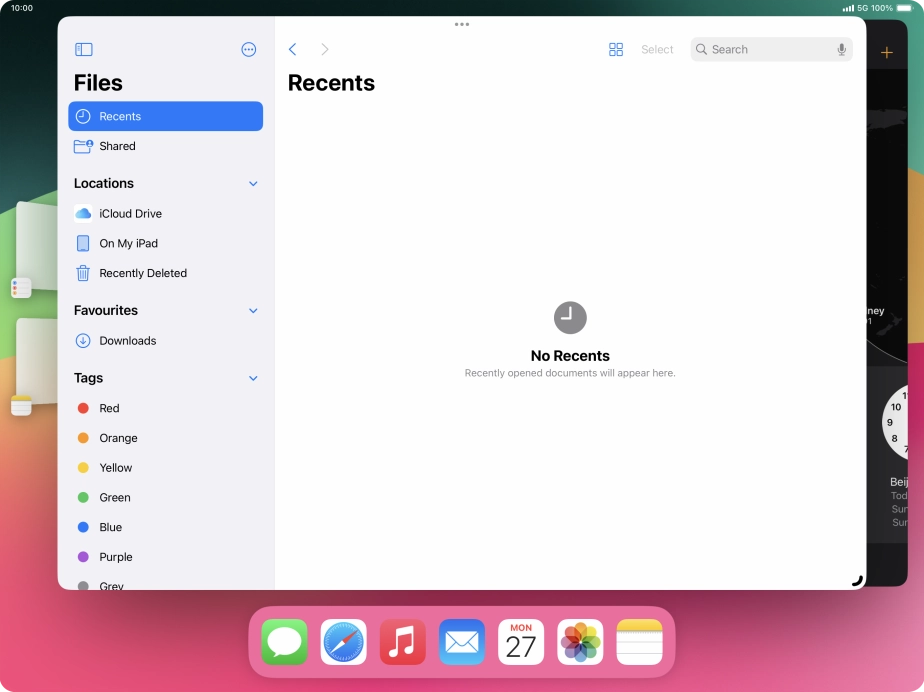Open Safari from the dock
Viewport: 924px width, 692px height.
coord(343,642)
